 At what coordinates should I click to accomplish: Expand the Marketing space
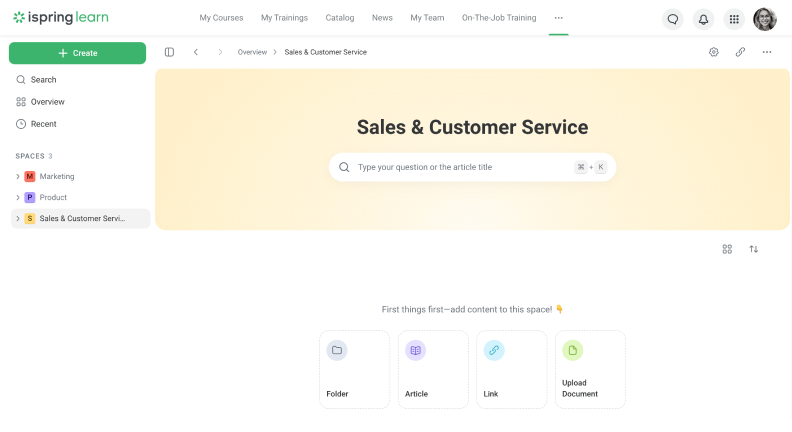[x=18, y=177]
